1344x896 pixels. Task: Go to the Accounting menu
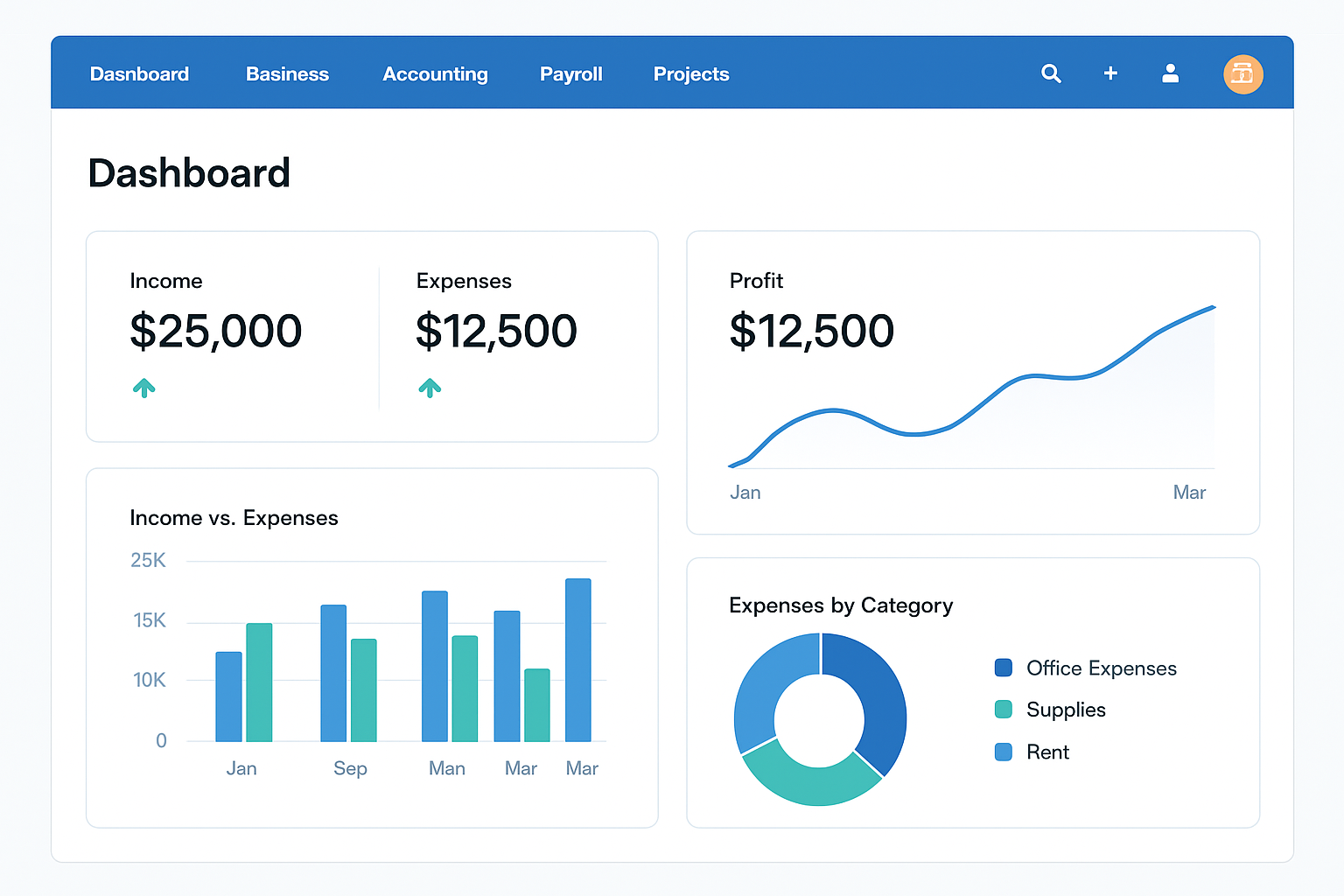pyautogui.click(x=435, y=74)
